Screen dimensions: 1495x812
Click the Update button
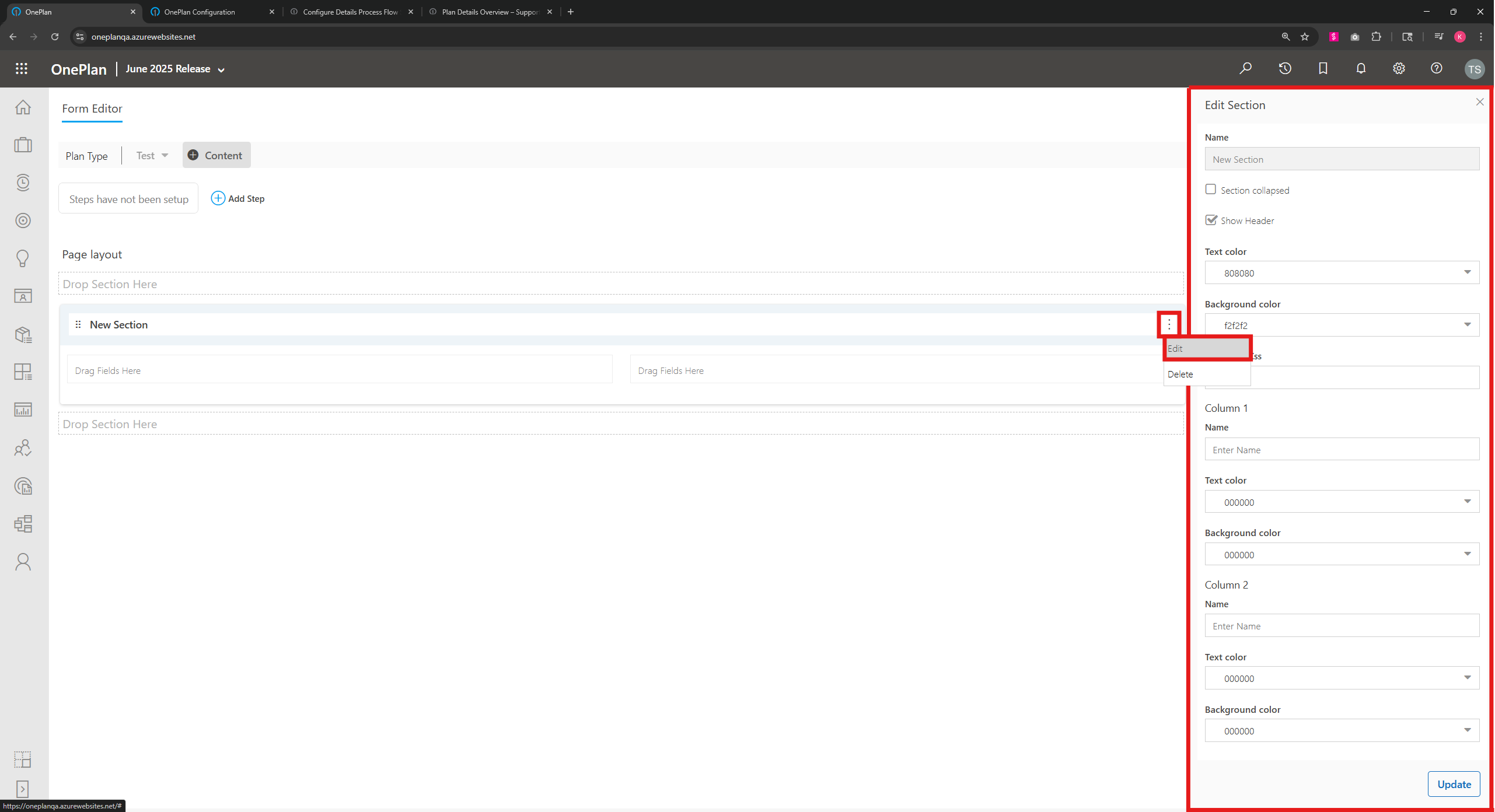click(x=1454, y=785)
